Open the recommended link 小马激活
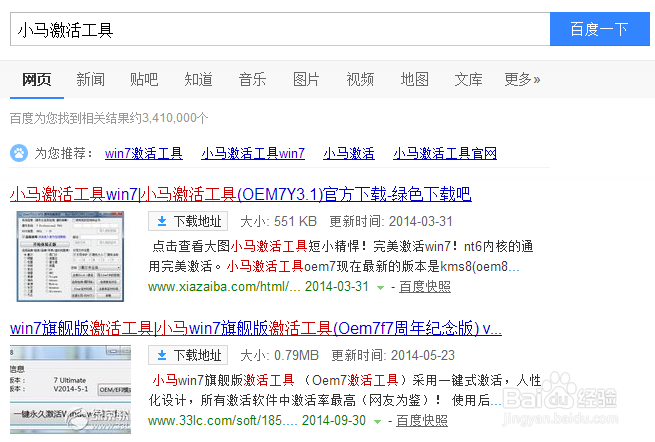655x442 pixels. click(349, 153)
